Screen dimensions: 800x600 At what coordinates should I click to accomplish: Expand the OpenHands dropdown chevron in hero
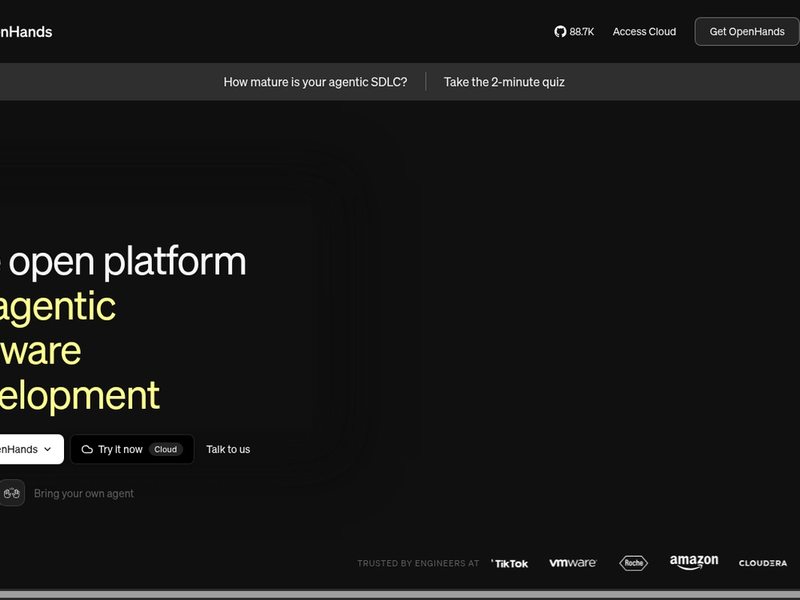47,449
